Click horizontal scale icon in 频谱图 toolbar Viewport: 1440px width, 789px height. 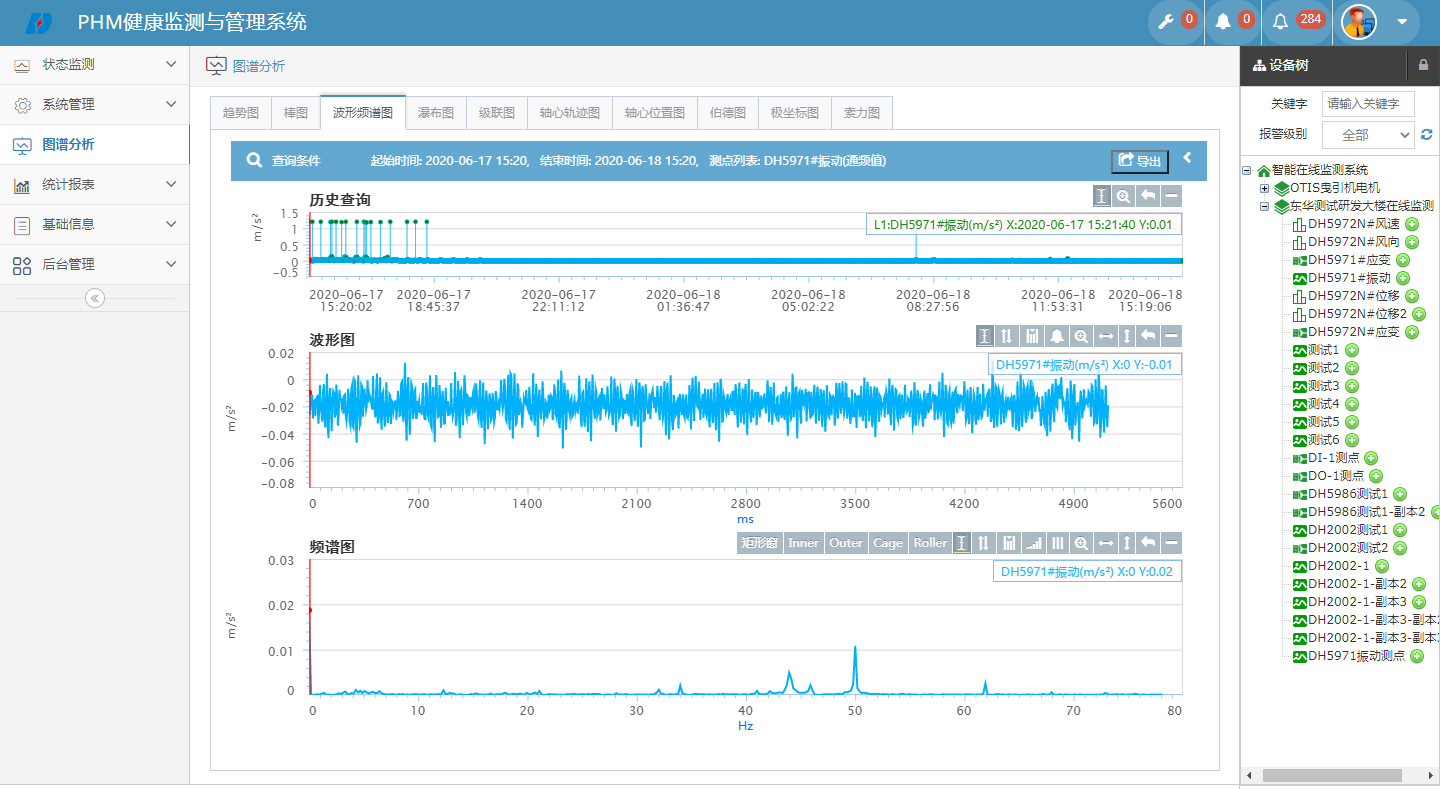[1105, 543]
